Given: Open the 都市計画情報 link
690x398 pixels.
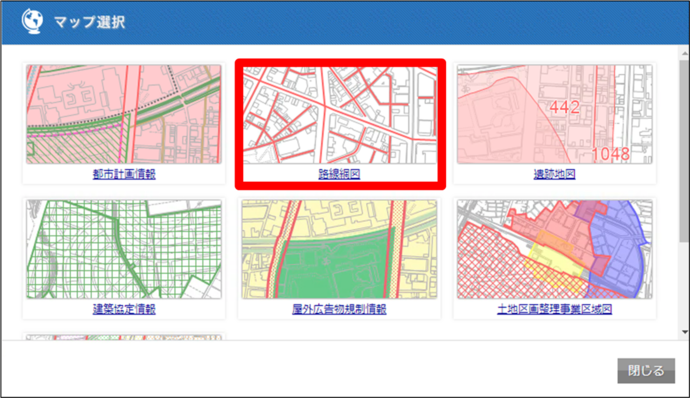Looking at the screenshot, I should coord(124,174).
